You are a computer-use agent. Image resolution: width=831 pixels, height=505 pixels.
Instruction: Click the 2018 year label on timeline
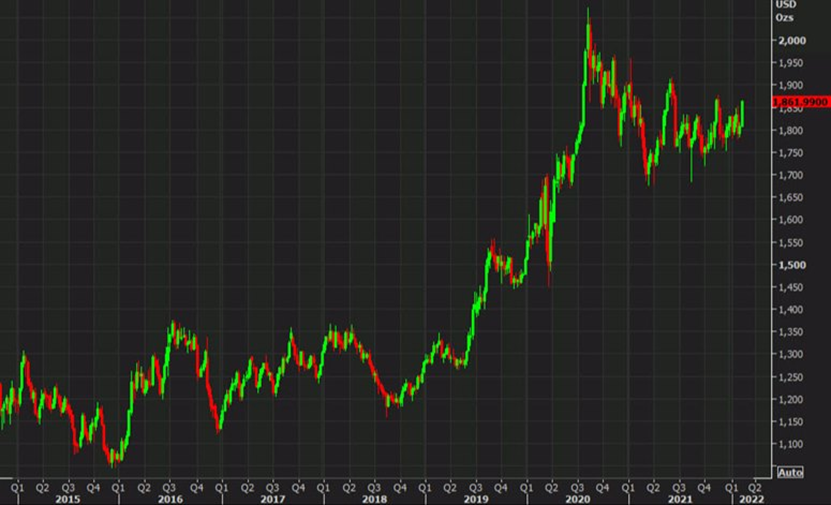(375, 497)
